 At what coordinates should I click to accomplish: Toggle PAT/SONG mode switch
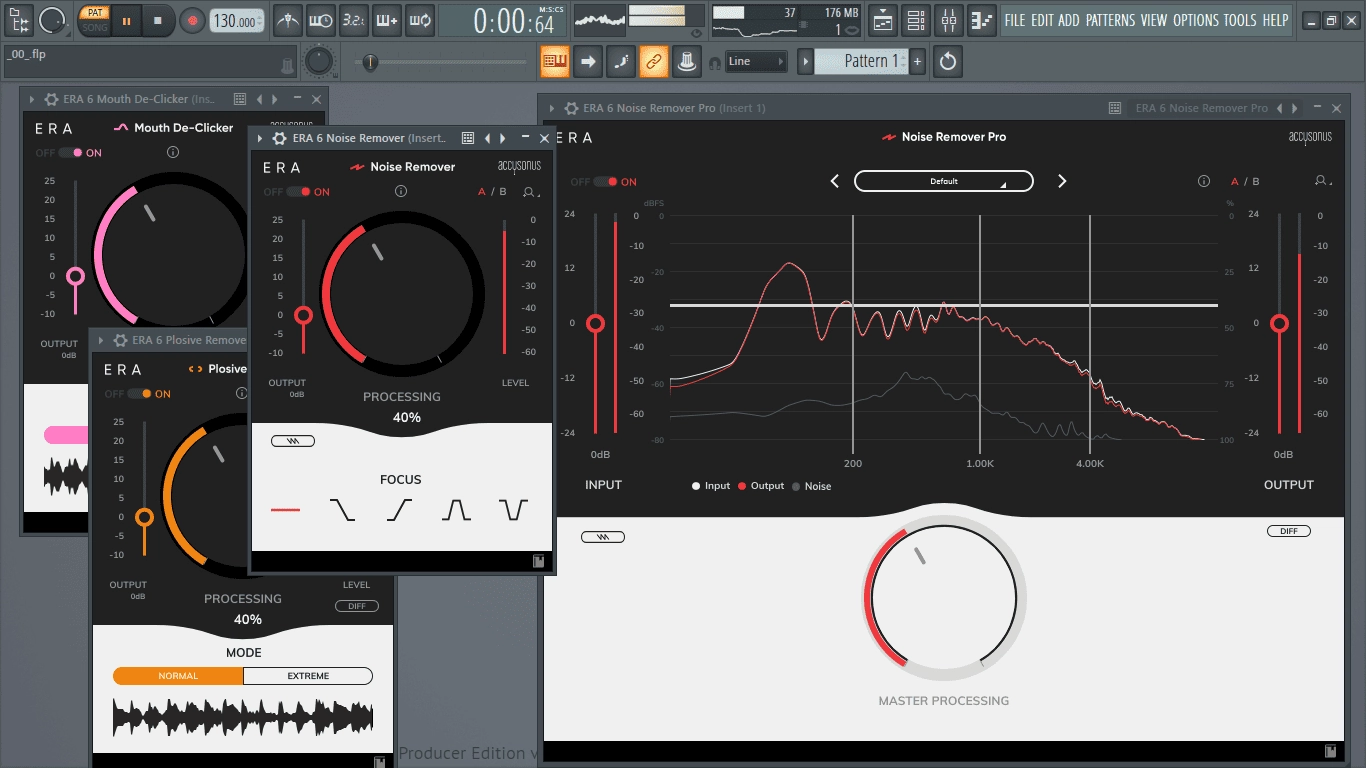[x=94, y=19]
